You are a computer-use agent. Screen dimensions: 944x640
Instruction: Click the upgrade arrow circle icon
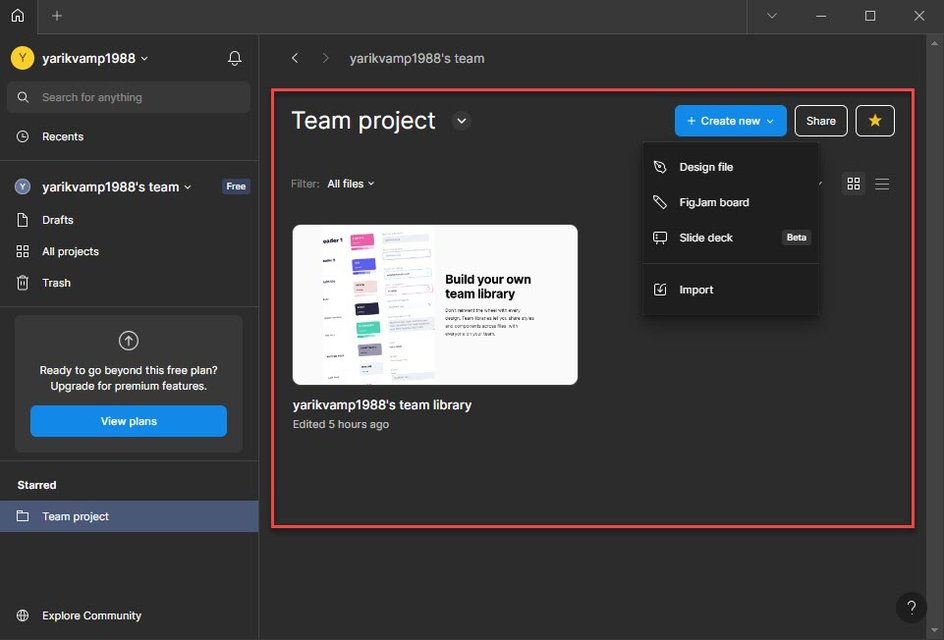tap(128, 341)
